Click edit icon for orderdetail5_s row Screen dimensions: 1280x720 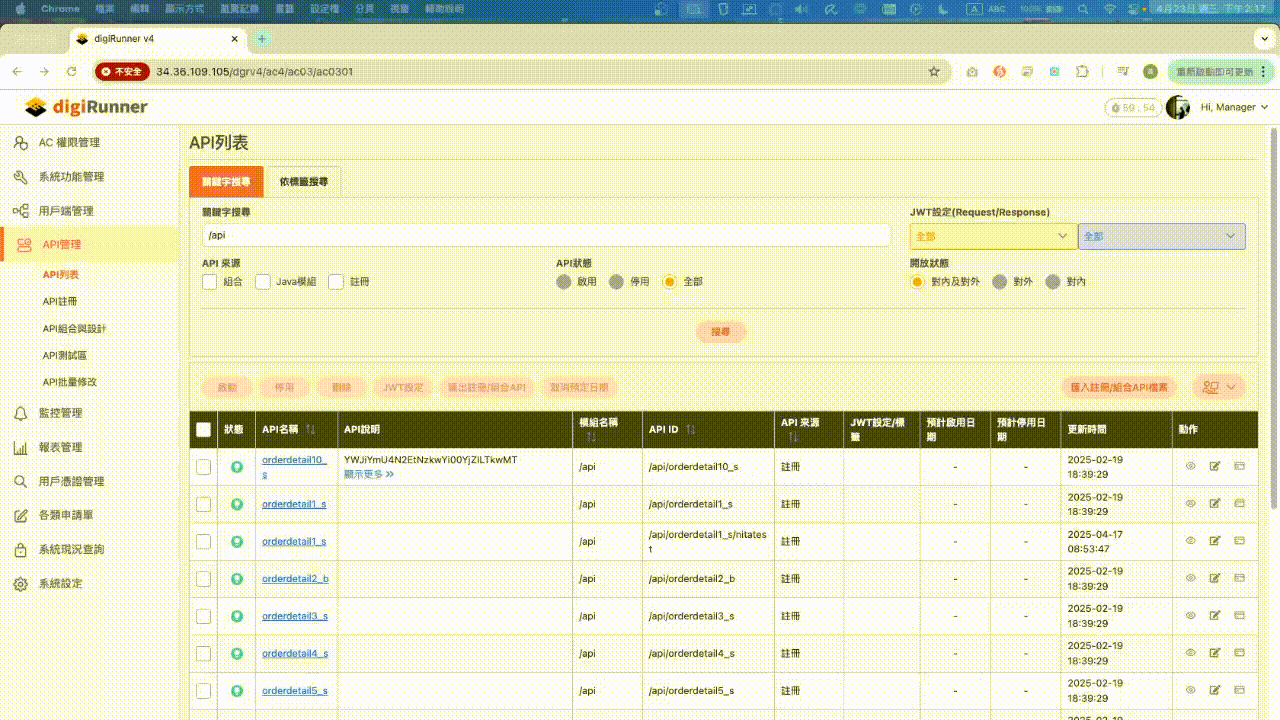pyautogui.click(x=1215, y=690)
